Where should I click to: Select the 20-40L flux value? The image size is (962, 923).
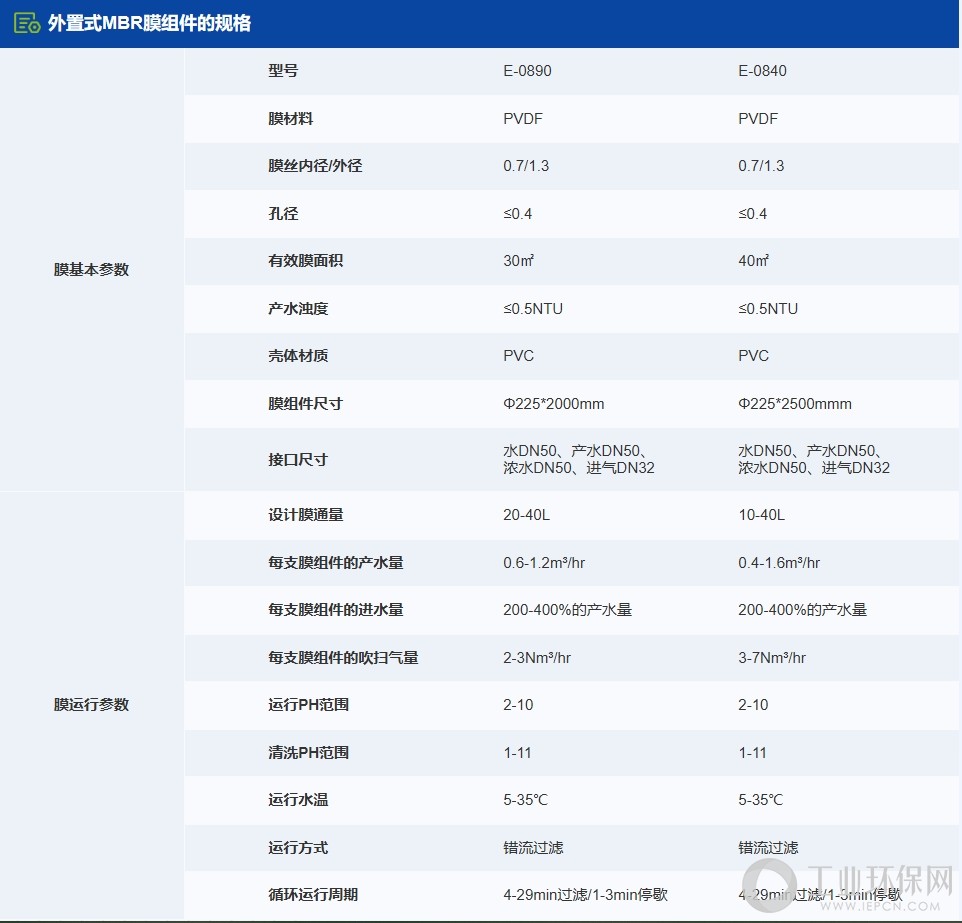pyautogui.click(x=526, y=515)
